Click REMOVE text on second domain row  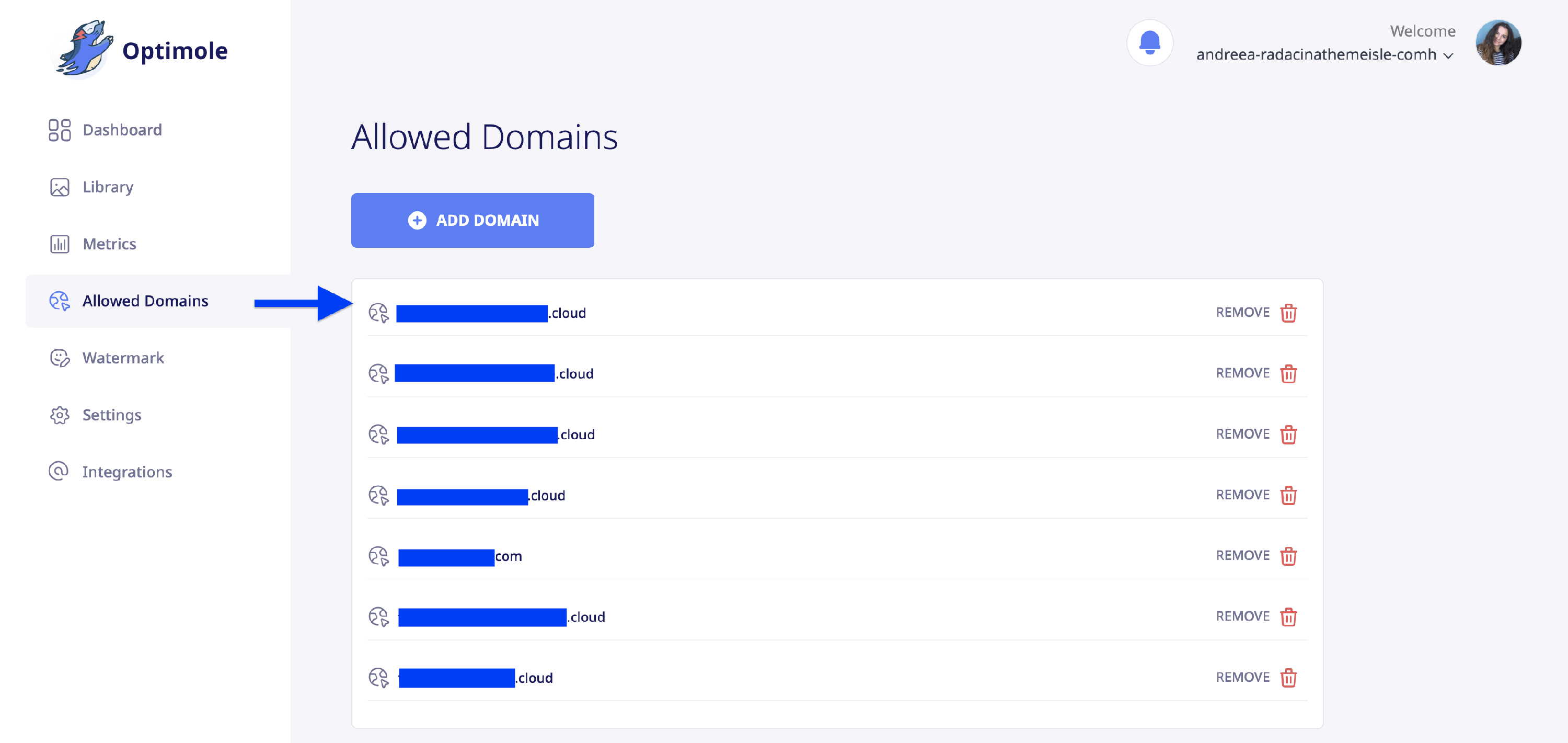[x=1242, y=373]
